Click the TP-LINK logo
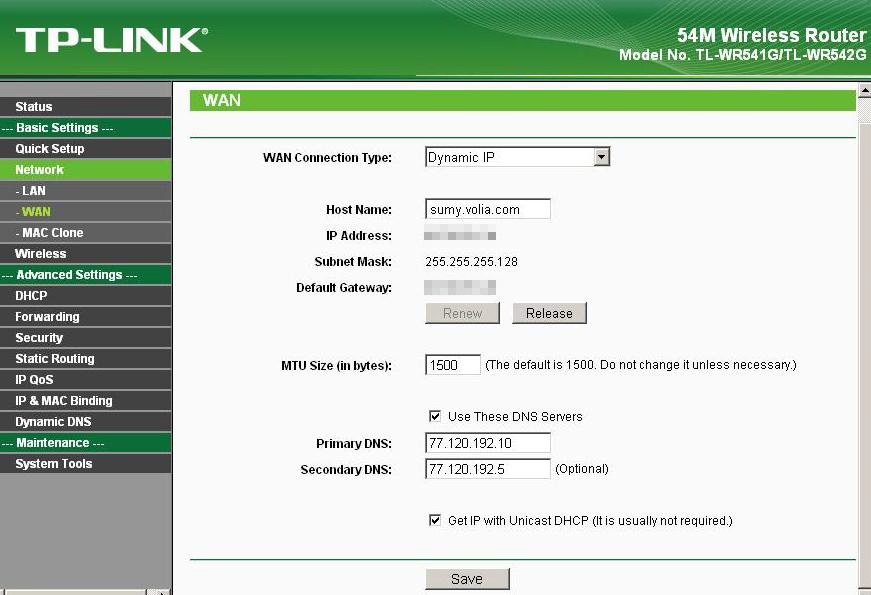The height and width of the screenshot is (595, 871). pyautogui.click(x=111, y=40)
